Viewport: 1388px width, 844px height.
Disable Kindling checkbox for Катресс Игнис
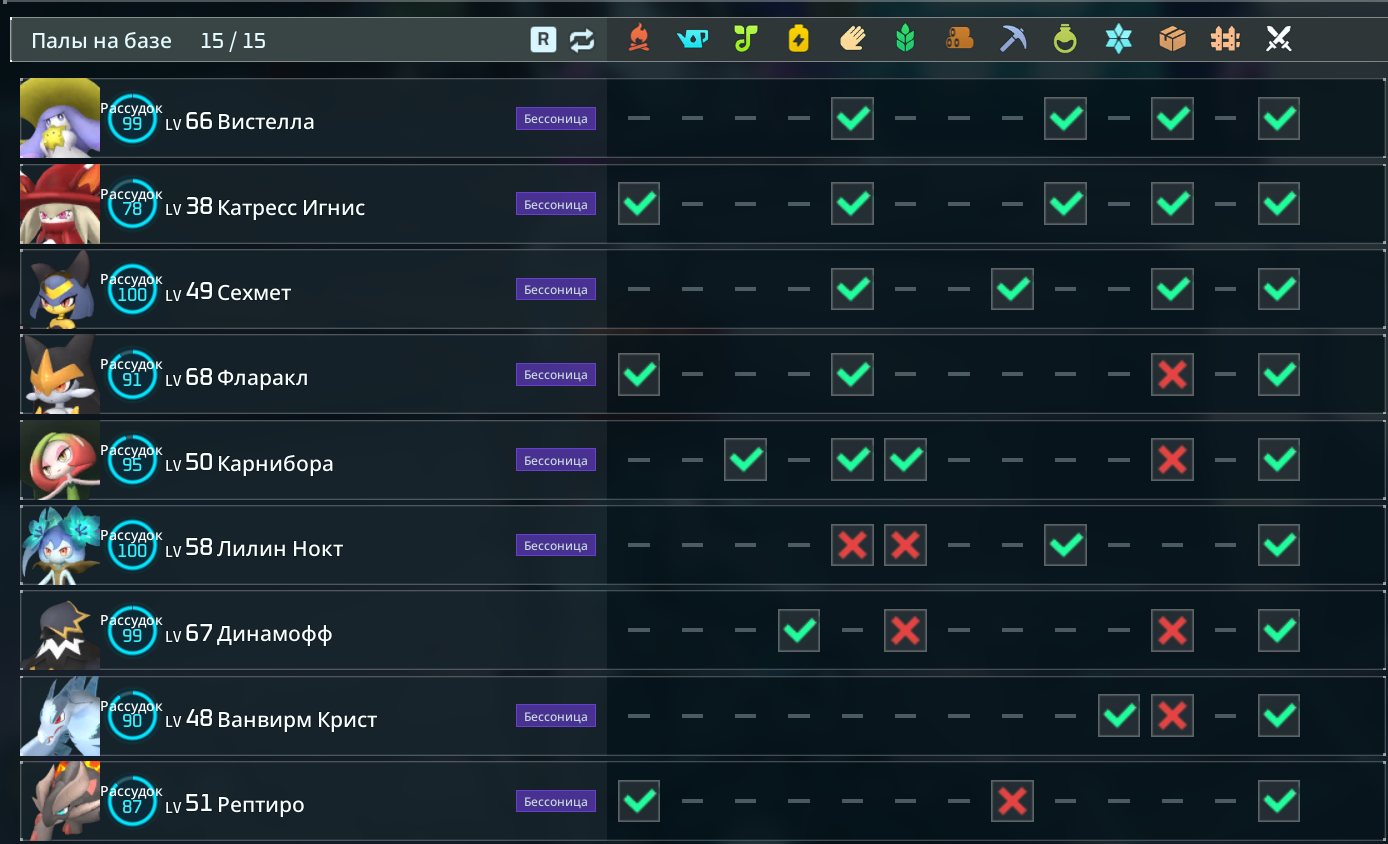pos(639,204)
